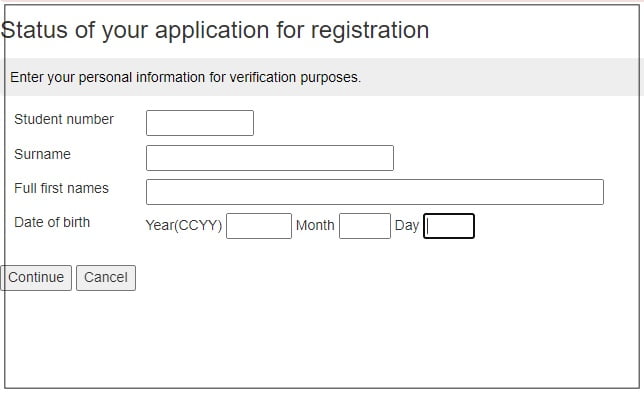
Task: Click the Continue button
Action: click(x=36, y=278)
